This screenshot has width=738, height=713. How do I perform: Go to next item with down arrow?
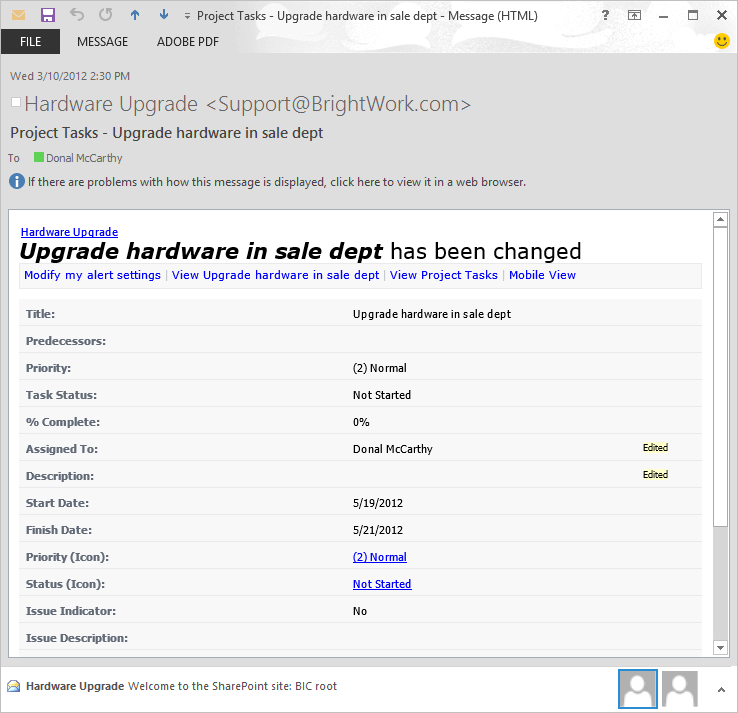tap(164, 15)
